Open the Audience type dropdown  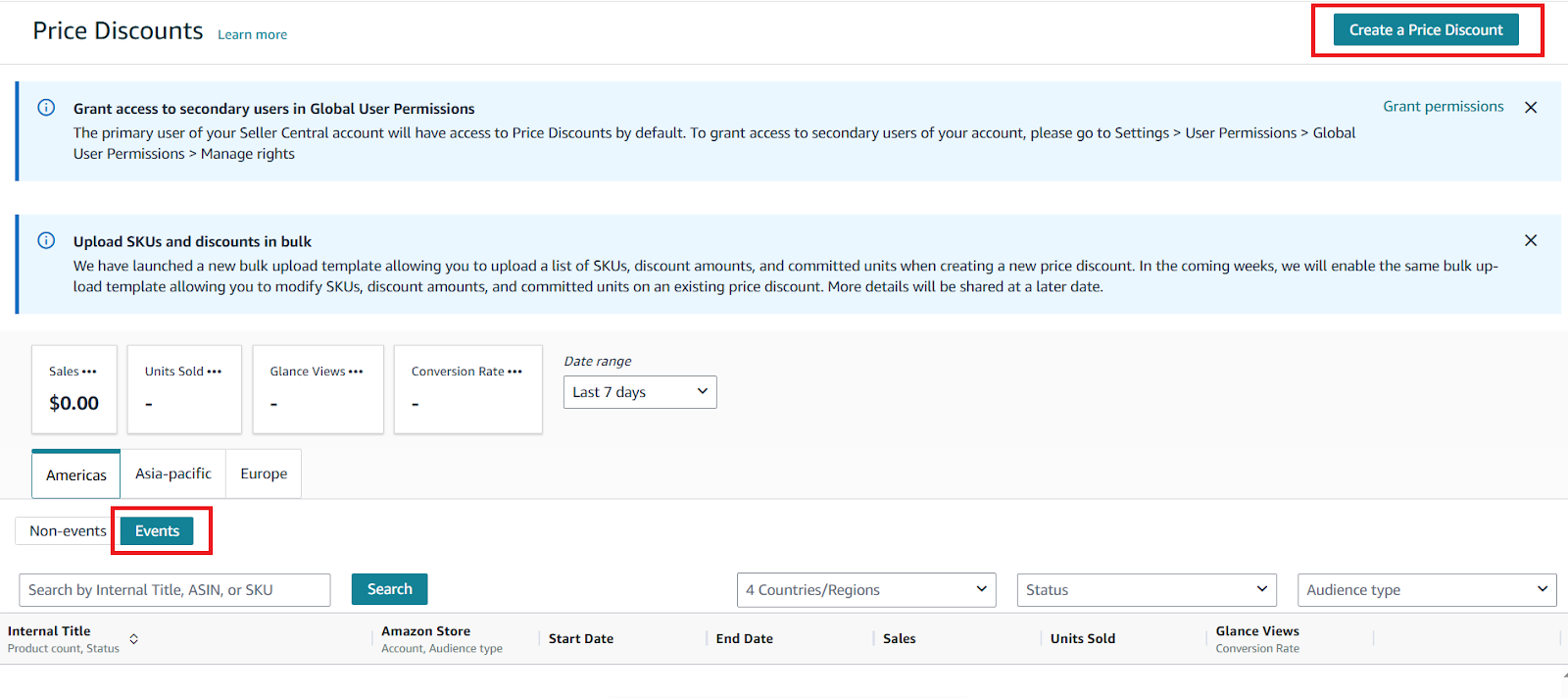(x=1427, y=590)
